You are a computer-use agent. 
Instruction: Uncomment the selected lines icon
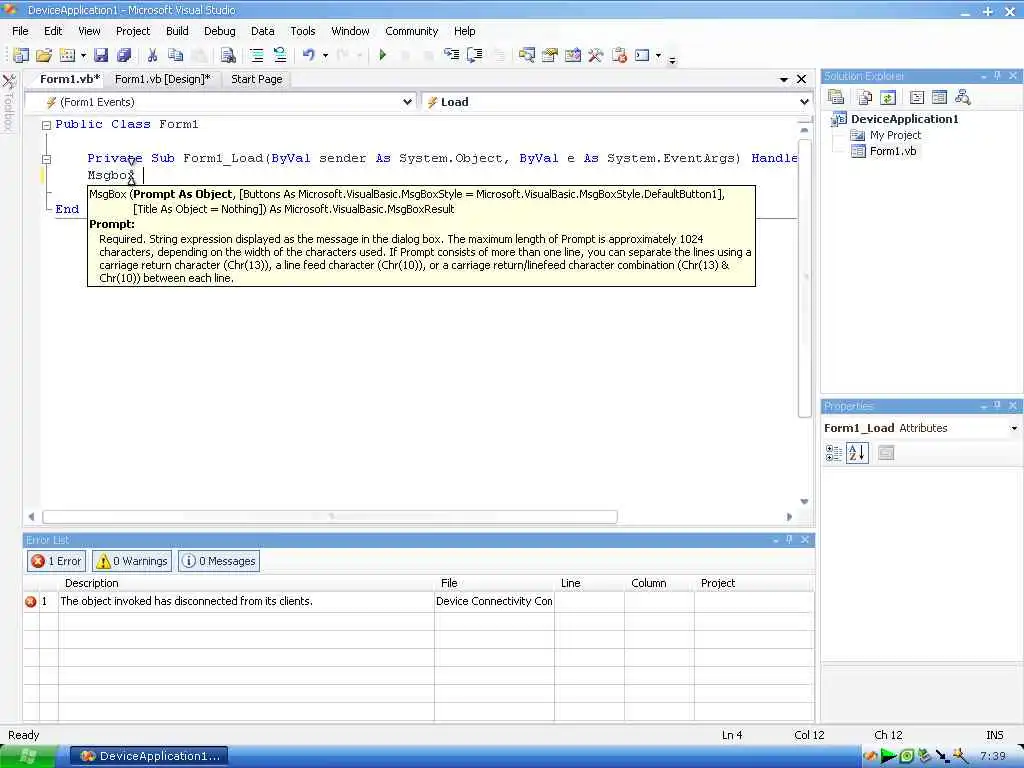pos(280,56)
